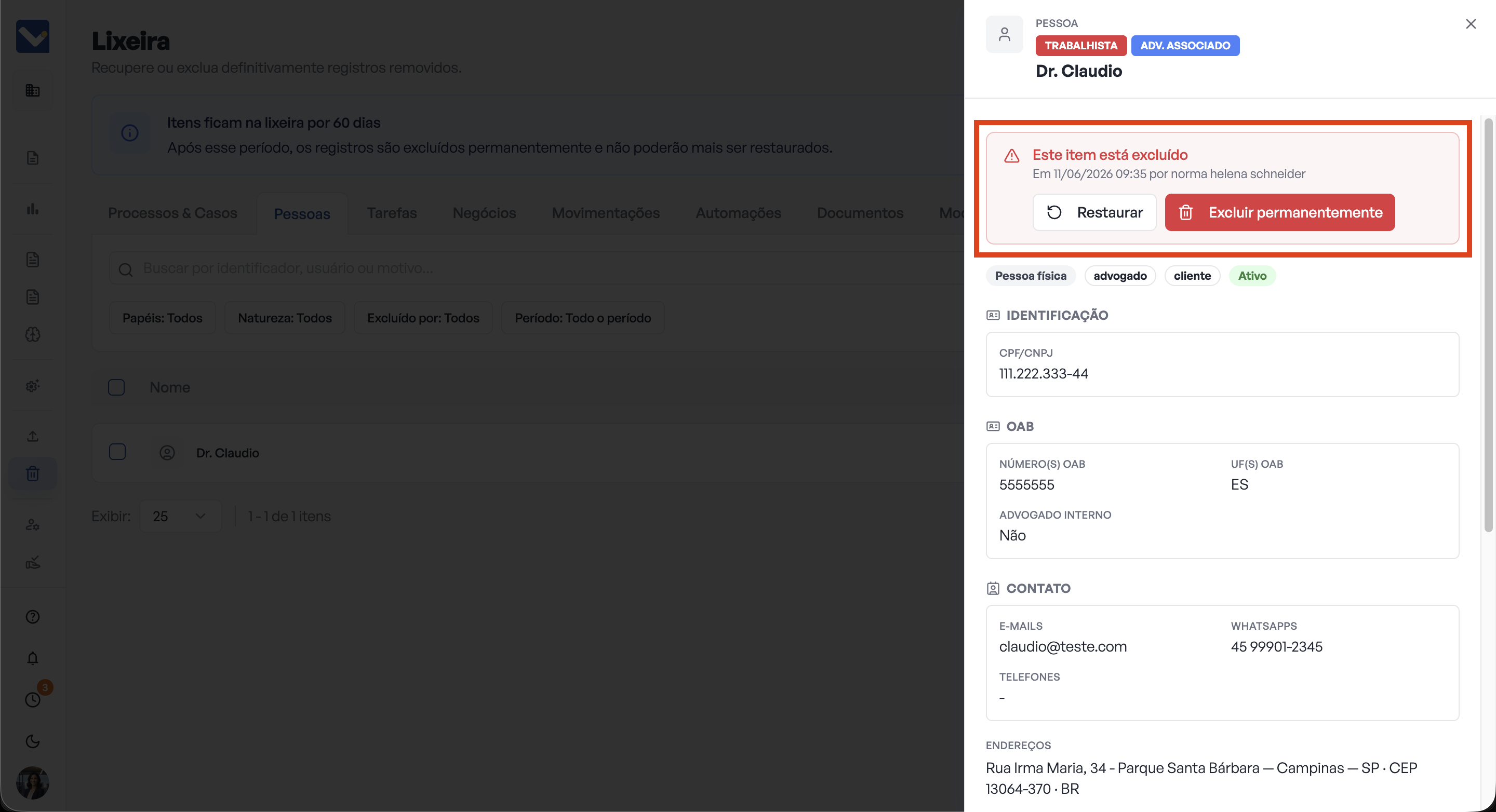Click the Ativo status chip
Image resolution: width=1496 pixels, height=812 pixels.
point(1252,276)
